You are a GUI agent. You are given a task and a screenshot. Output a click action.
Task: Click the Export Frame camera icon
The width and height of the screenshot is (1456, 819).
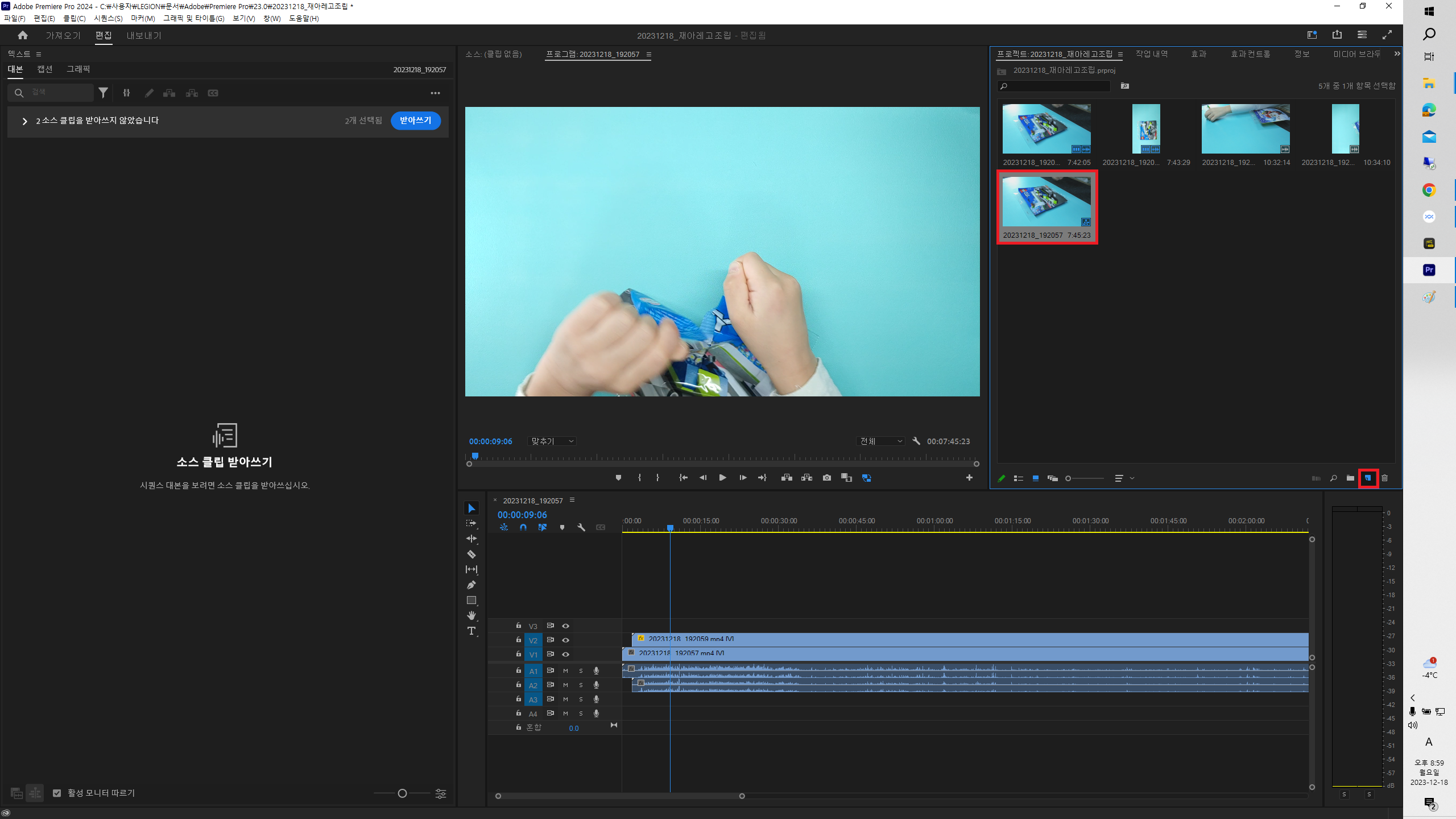826,478
